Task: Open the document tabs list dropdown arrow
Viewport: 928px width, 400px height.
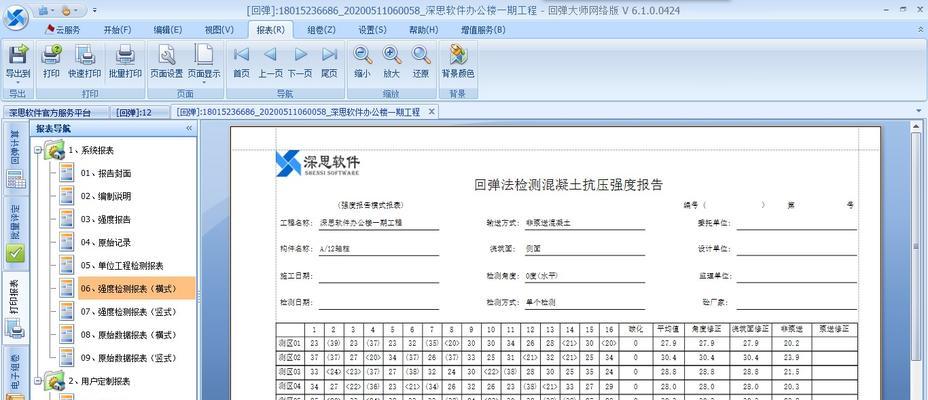Action: tap(918, 111)
